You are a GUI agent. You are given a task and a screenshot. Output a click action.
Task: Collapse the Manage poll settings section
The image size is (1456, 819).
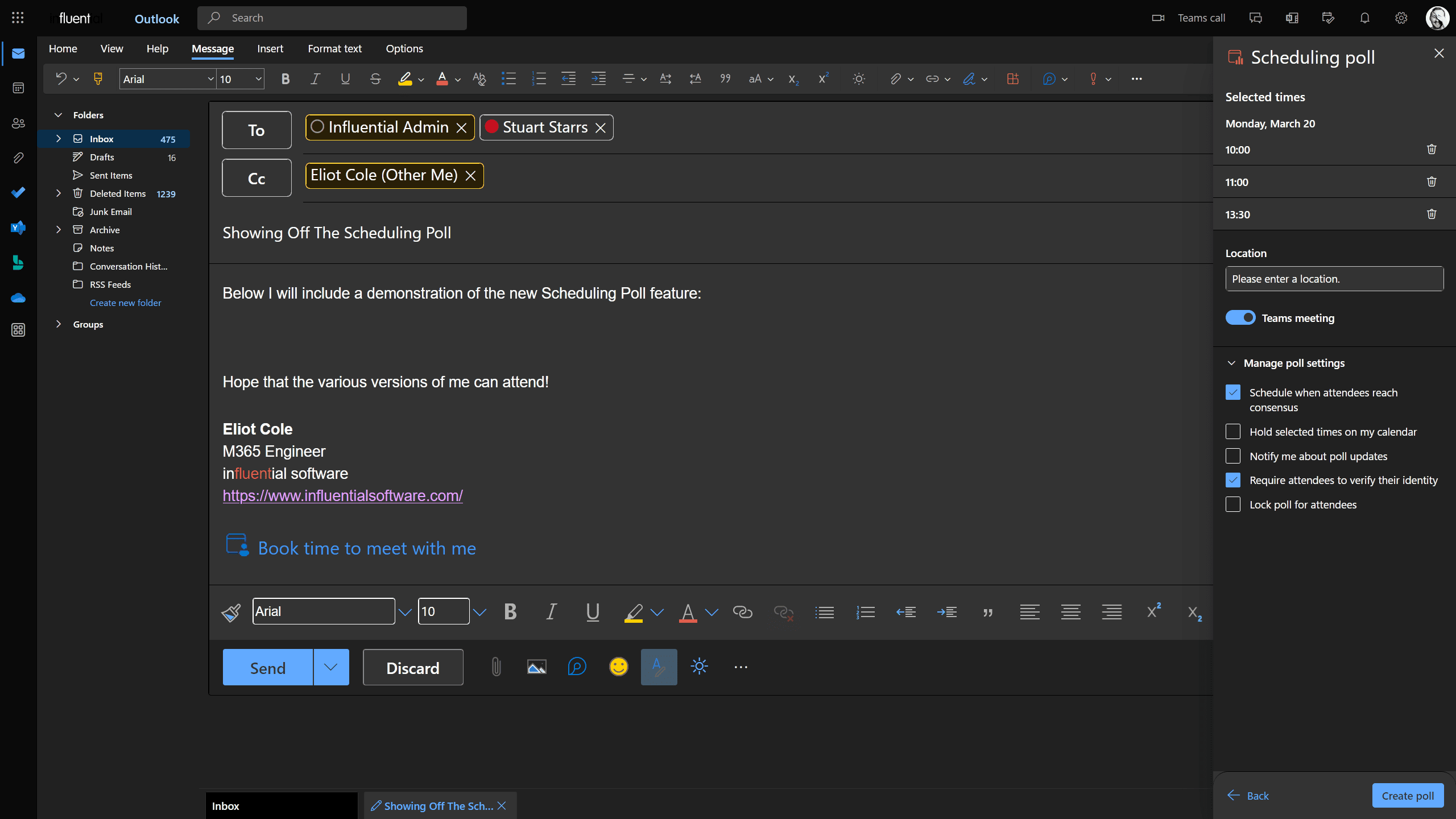(1231, 363)
